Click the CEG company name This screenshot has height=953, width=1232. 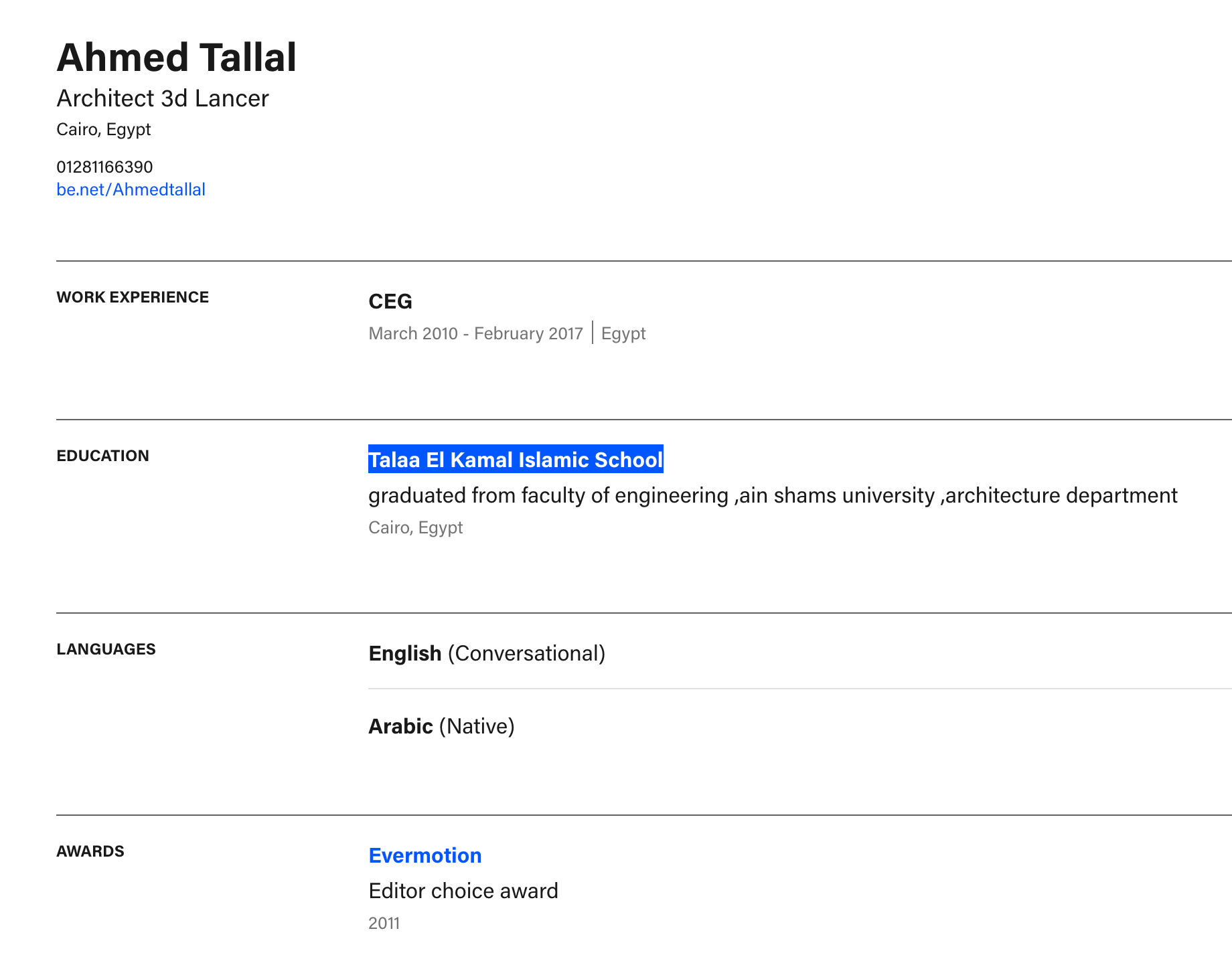390,301
